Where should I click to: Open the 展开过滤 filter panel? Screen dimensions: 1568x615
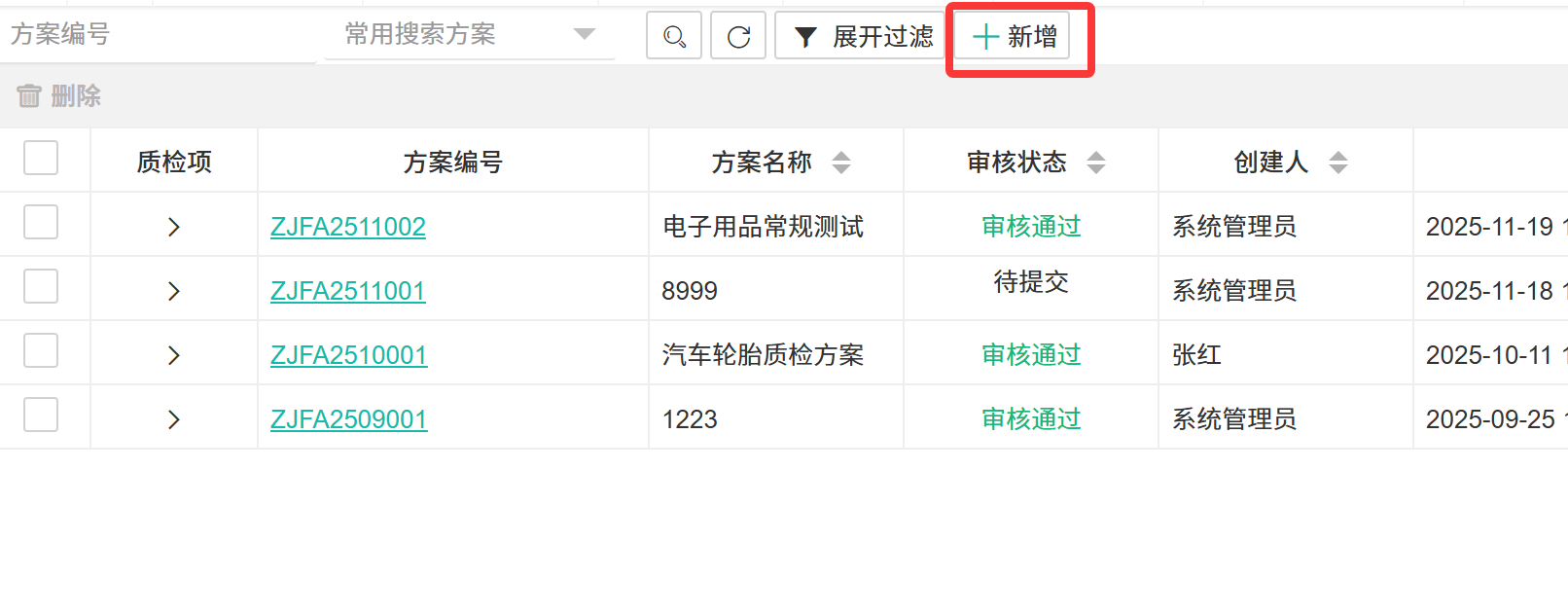(862, 36)
